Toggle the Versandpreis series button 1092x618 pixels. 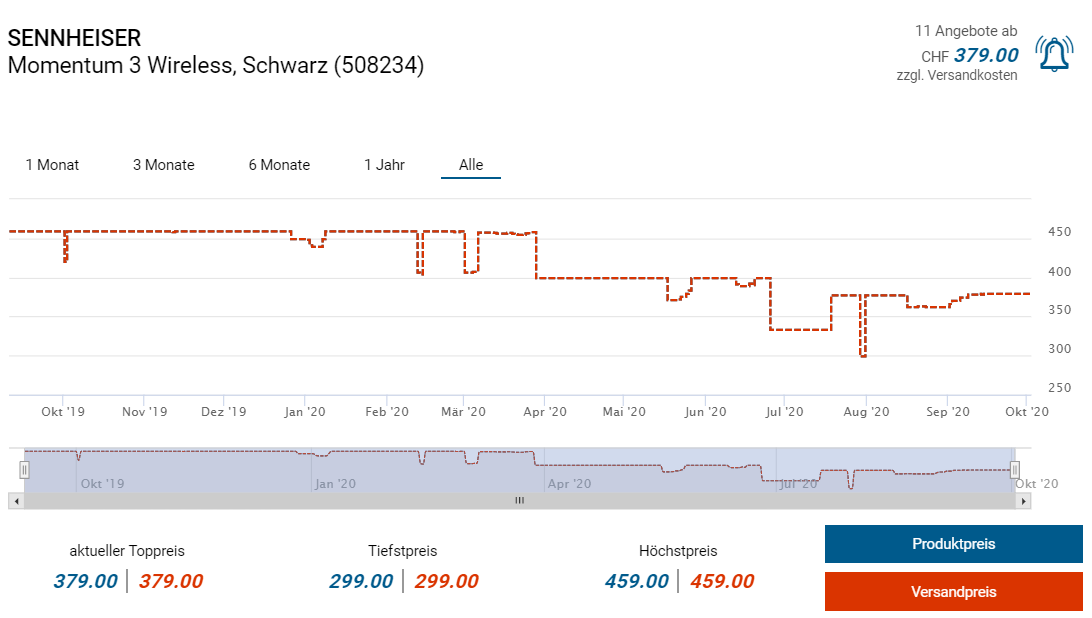[x=953, y=591]
